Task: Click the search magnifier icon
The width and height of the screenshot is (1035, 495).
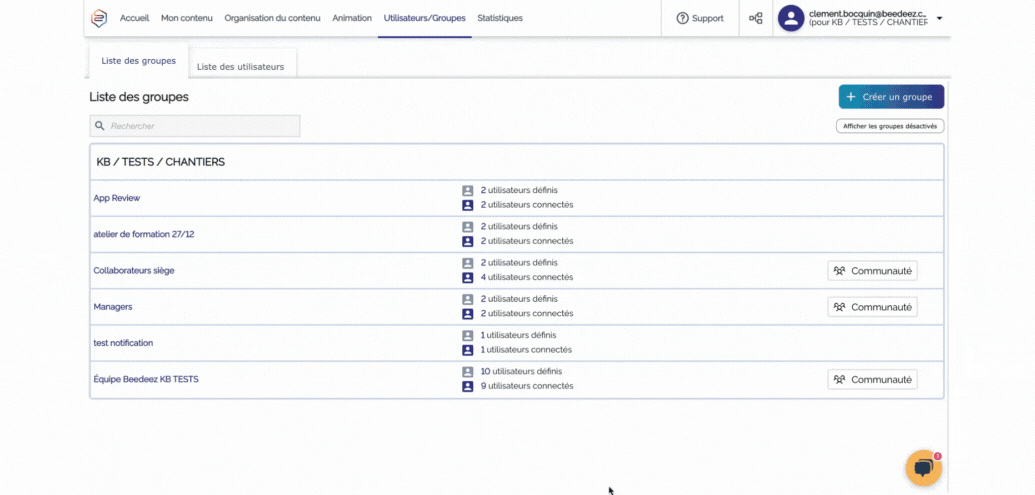Action: tap(100, 126)
